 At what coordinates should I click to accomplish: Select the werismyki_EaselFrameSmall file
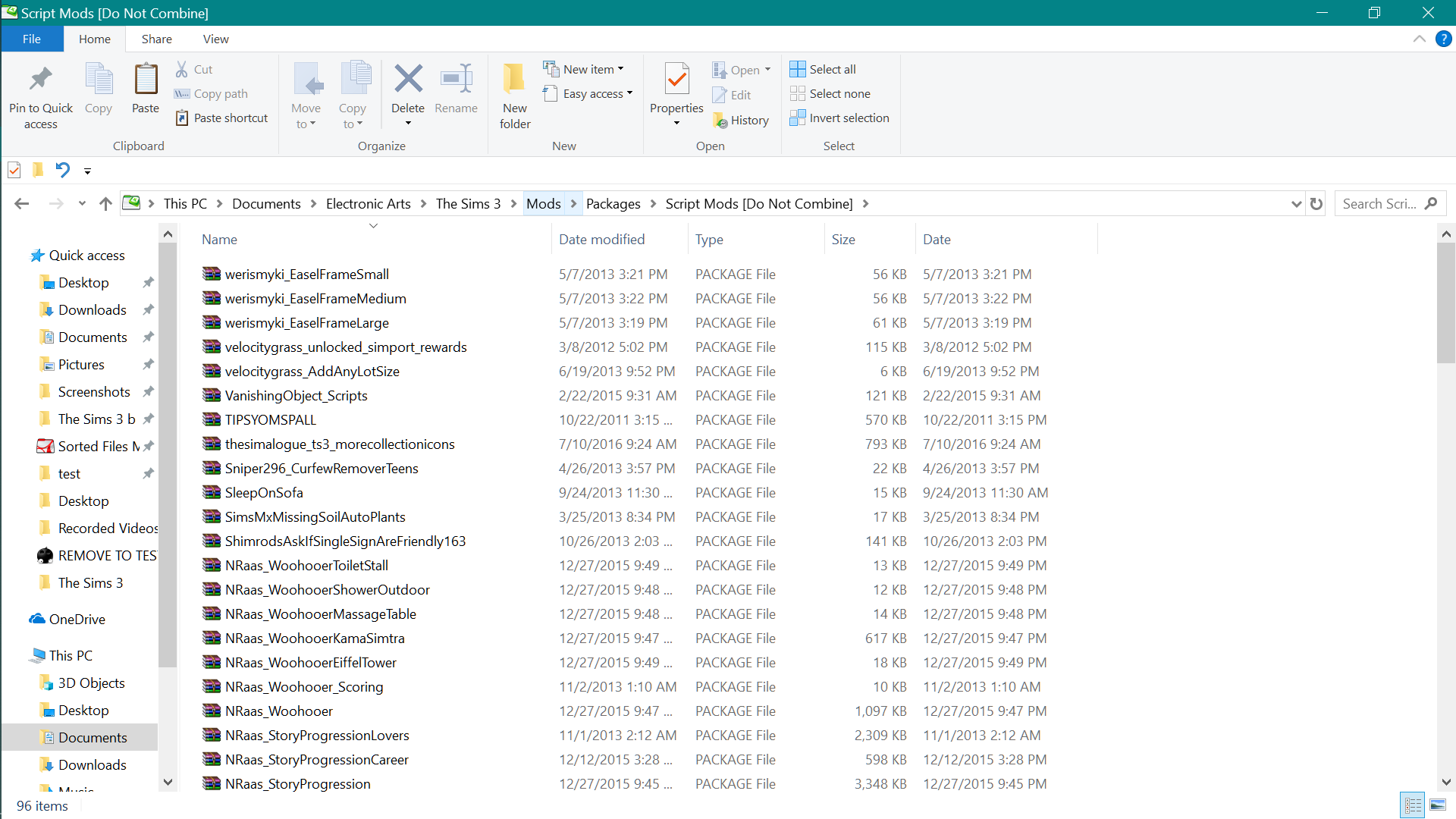point(306,275)
